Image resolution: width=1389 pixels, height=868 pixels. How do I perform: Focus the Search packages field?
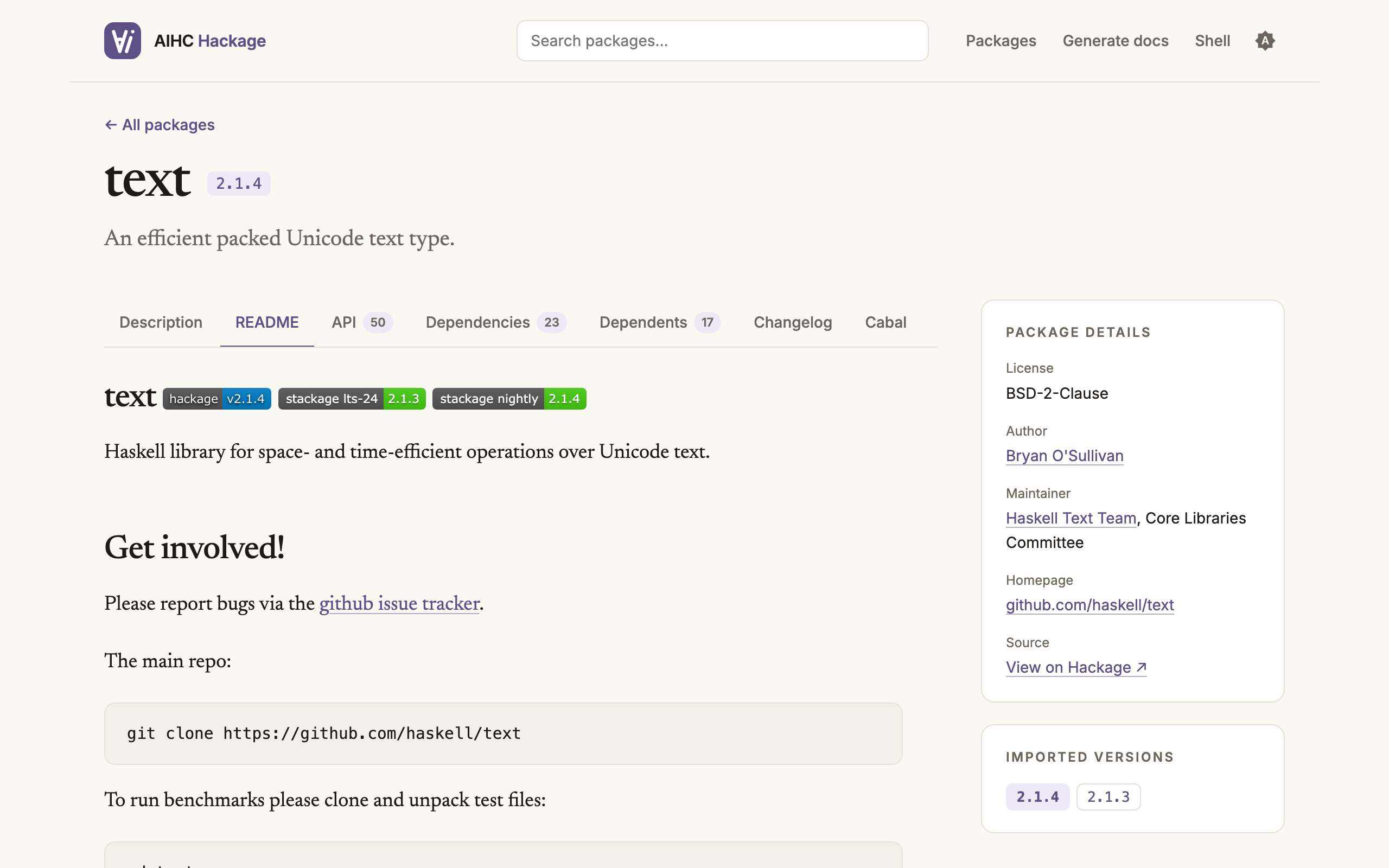[722, 41]
